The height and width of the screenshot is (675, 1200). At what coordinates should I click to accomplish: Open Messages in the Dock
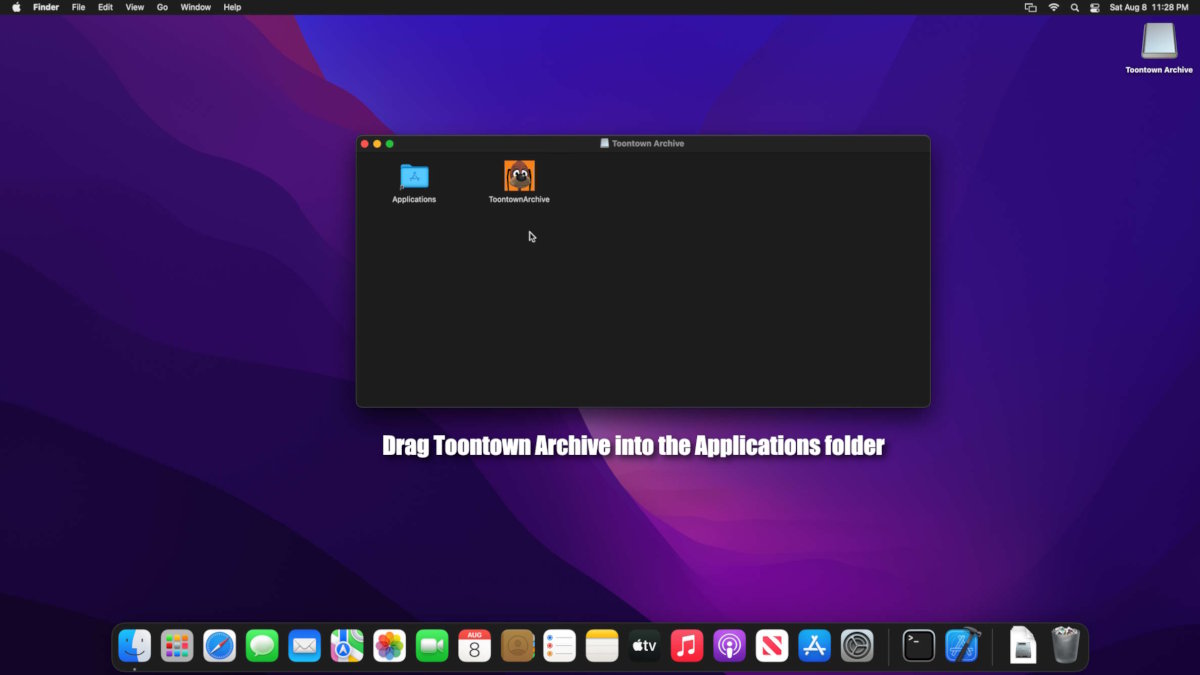262,646
